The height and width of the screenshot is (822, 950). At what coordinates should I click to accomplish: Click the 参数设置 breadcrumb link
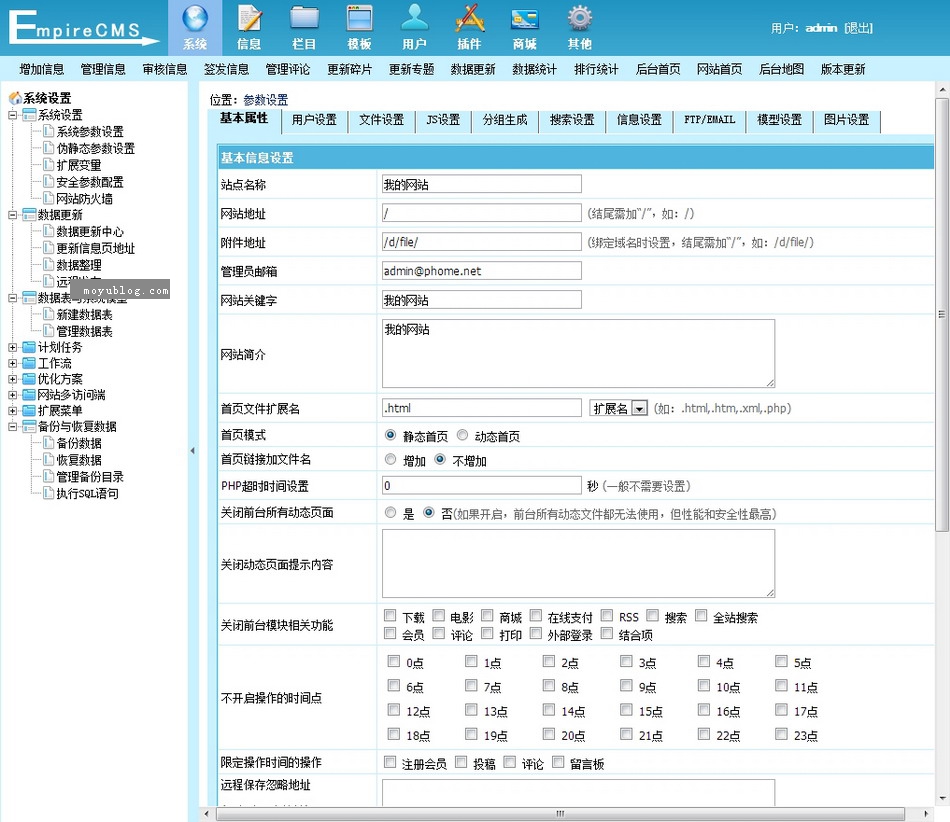coord(265,100)
